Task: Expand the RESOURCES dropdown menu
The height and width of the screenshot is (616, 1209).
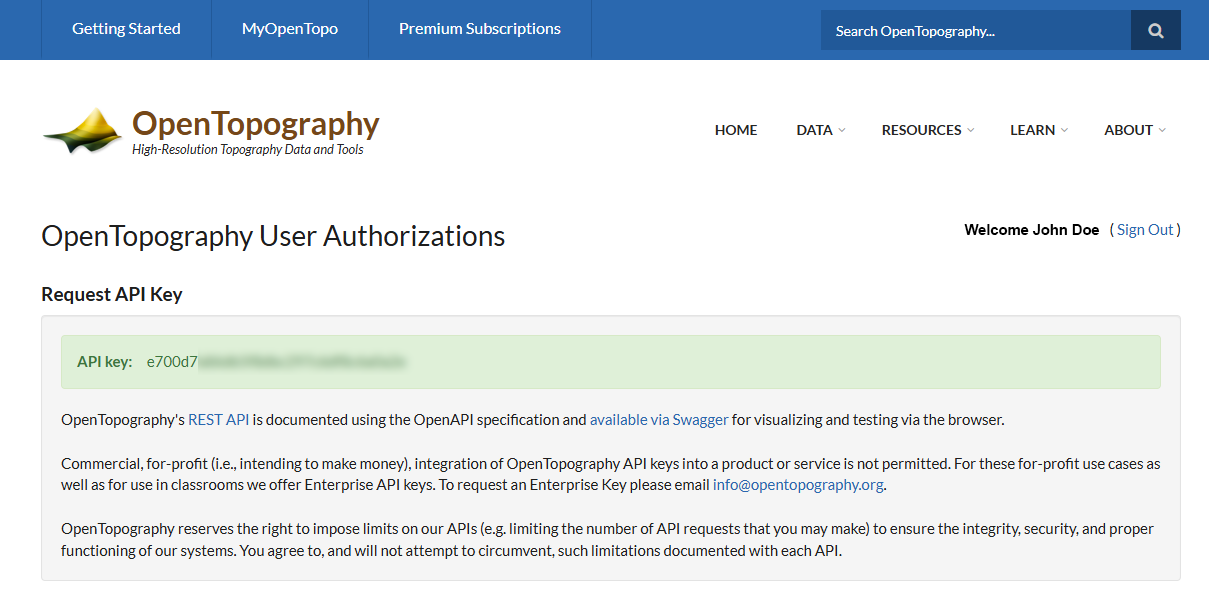Action: click(928, 130)
